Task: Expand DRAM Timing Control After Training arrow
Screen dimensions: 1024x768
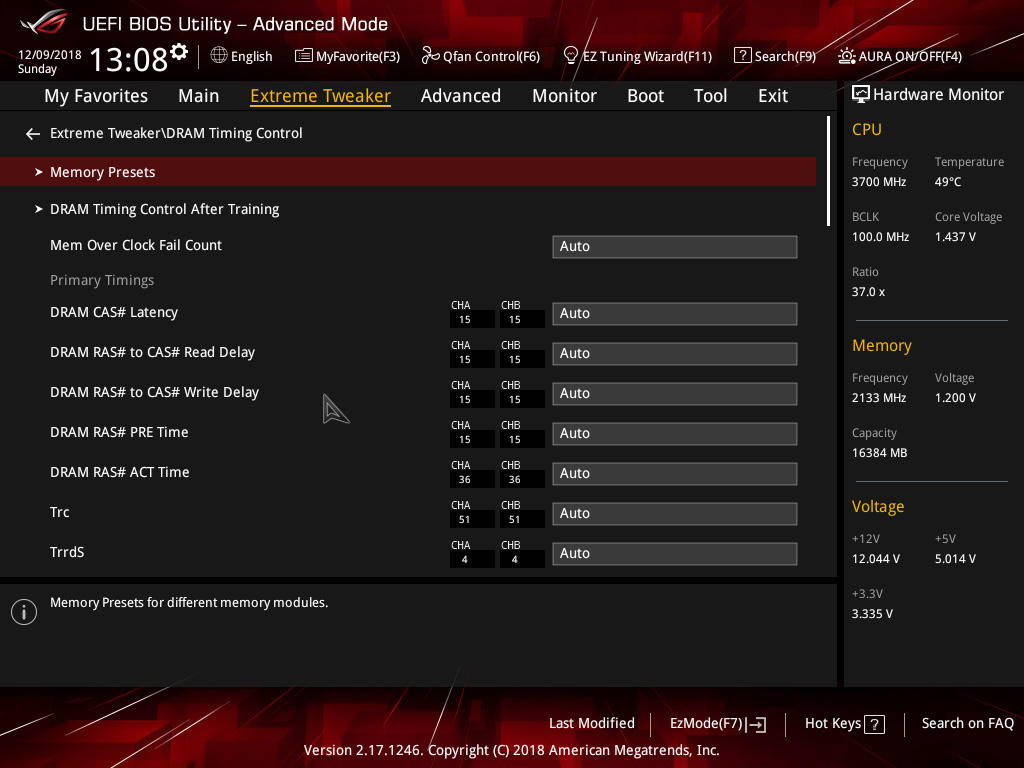Action: [39, 209]
